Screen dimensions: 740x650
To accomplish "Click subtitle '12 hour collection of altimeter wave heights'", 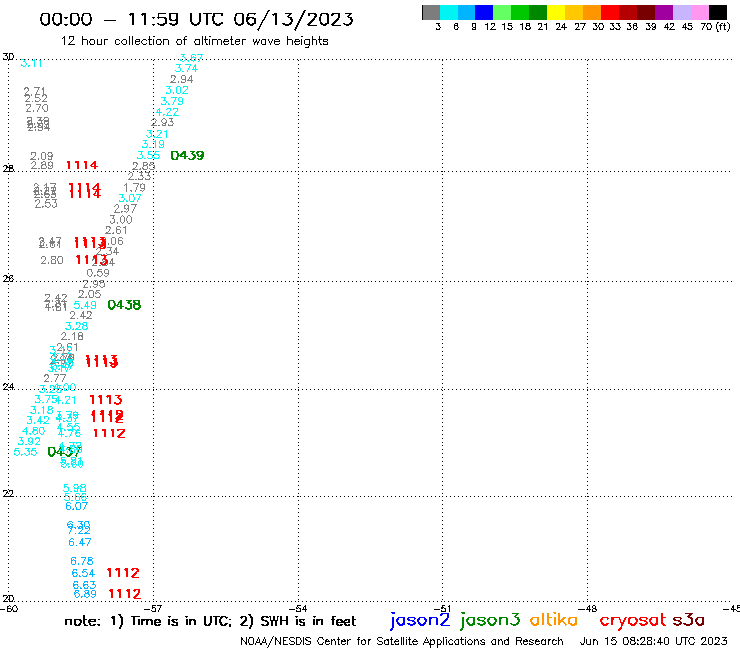I will point(194,41).
